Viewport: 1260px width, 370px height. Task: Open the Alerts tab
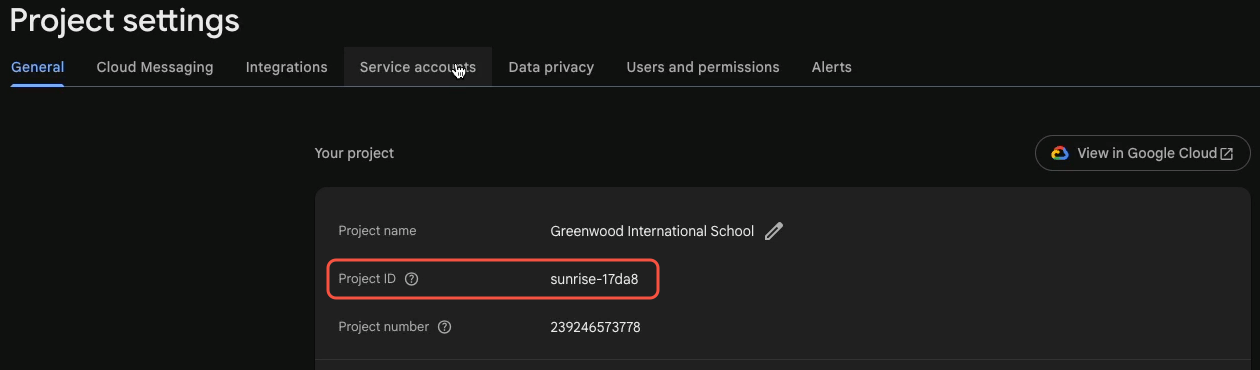pyautogui.click(x=832, y=67)
